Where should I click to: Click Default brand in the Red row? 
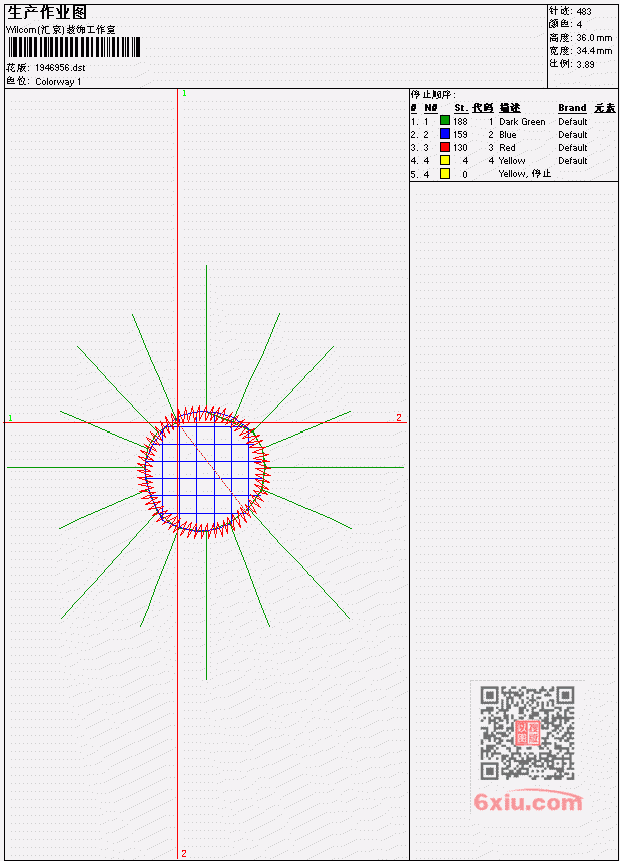click(573, 148)
